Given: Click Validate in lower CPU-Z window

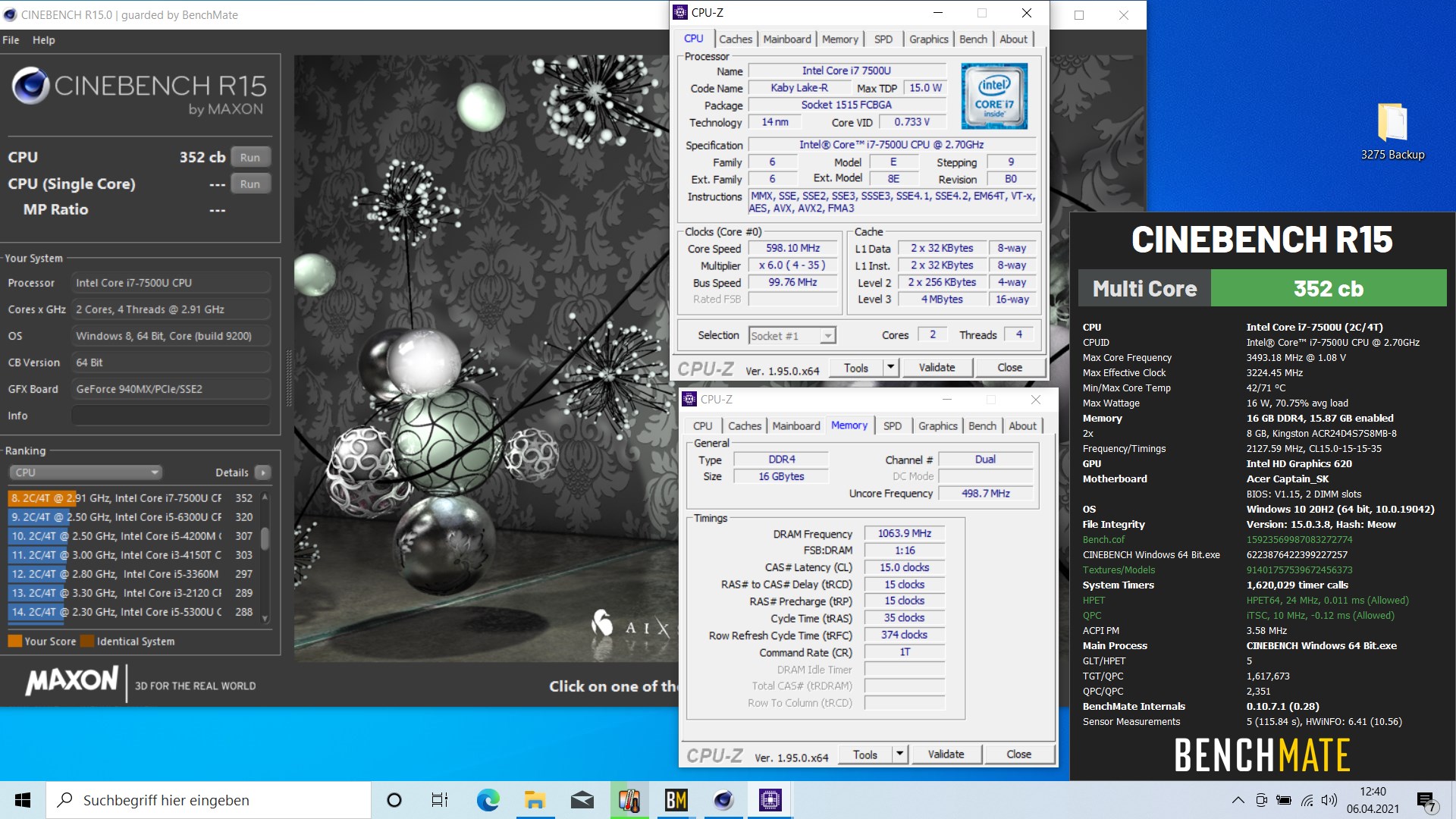Looking at the screenshot, I should [x=946, y=755].
